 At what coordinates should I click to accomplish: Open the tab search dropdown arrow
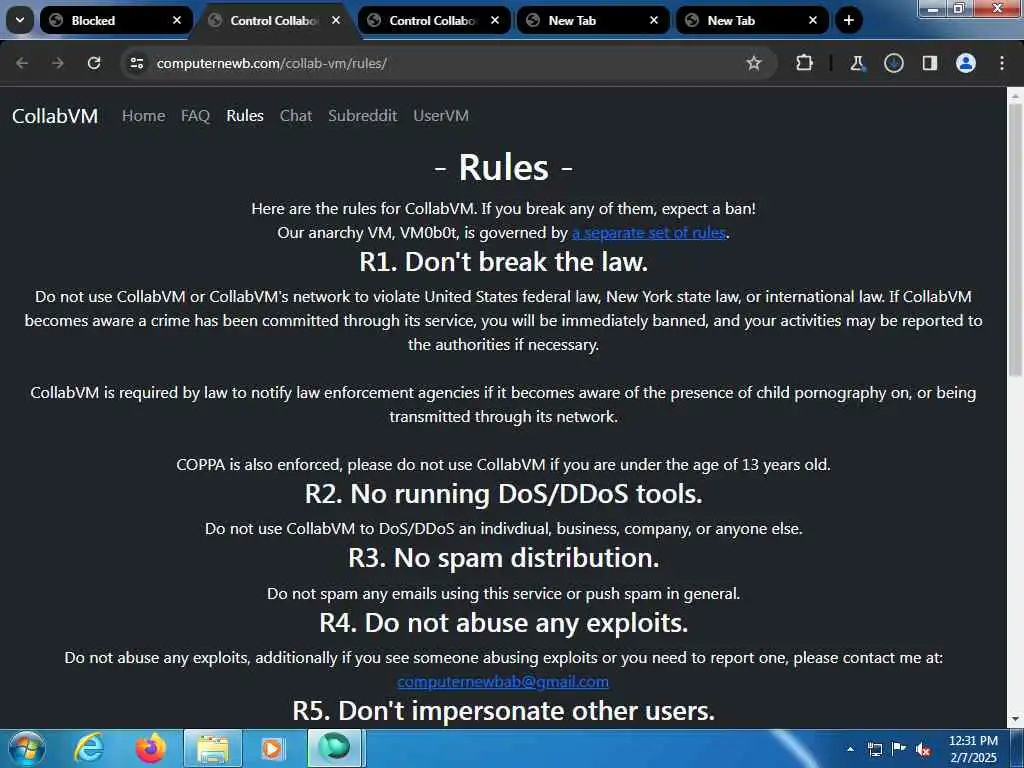20,20
